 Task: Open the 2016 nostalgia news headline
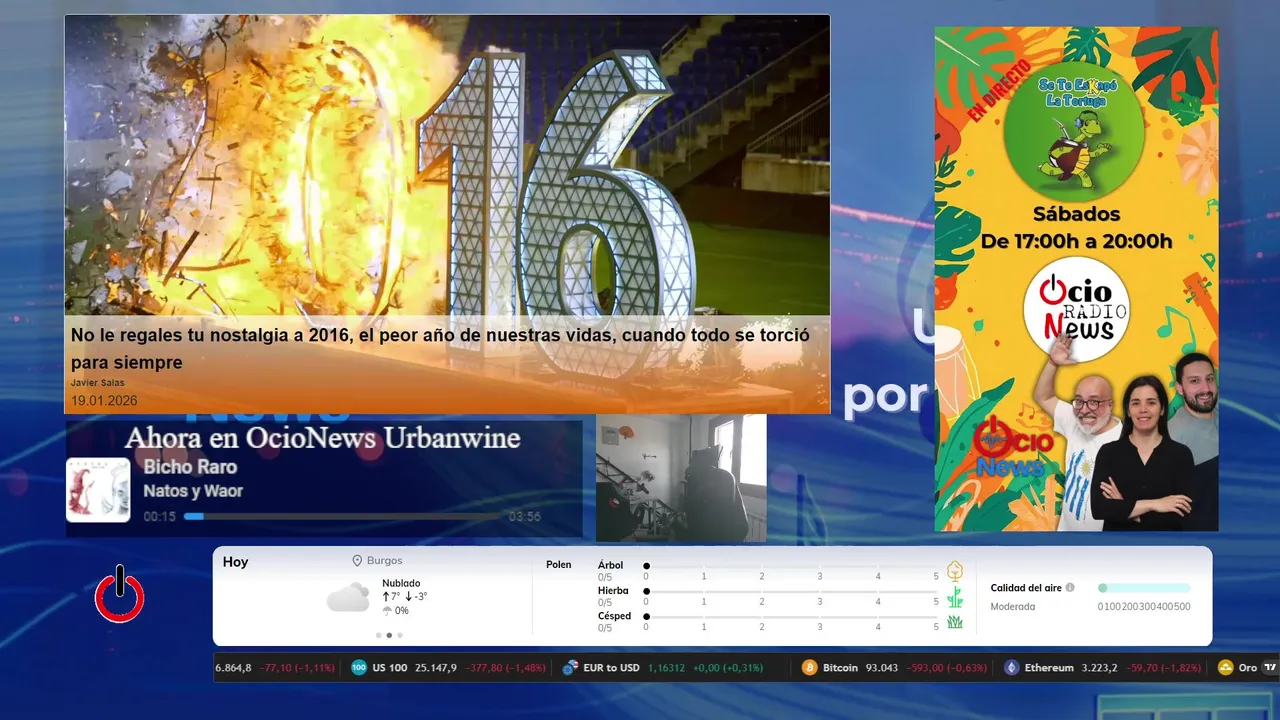[440, 349]
